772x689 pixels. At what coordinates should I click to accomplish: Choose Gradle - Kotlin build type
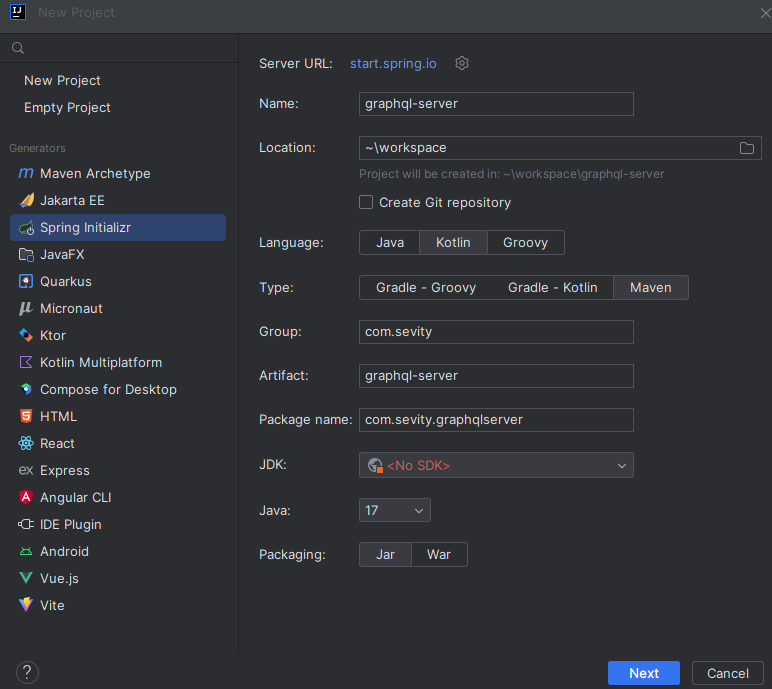552,288
